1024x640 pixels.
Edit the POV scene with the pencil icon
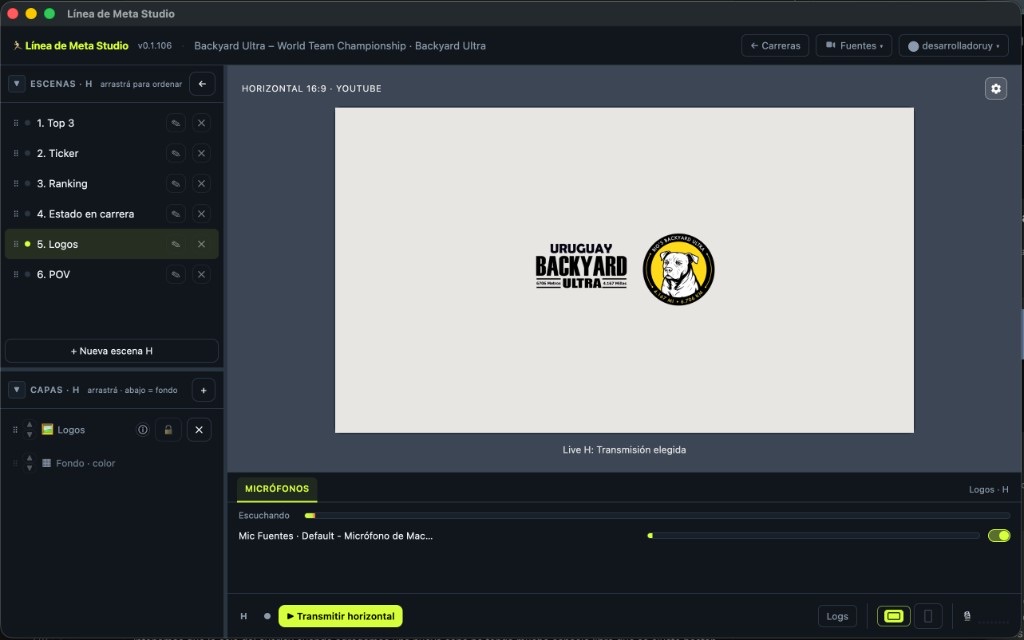click(176, 274)
